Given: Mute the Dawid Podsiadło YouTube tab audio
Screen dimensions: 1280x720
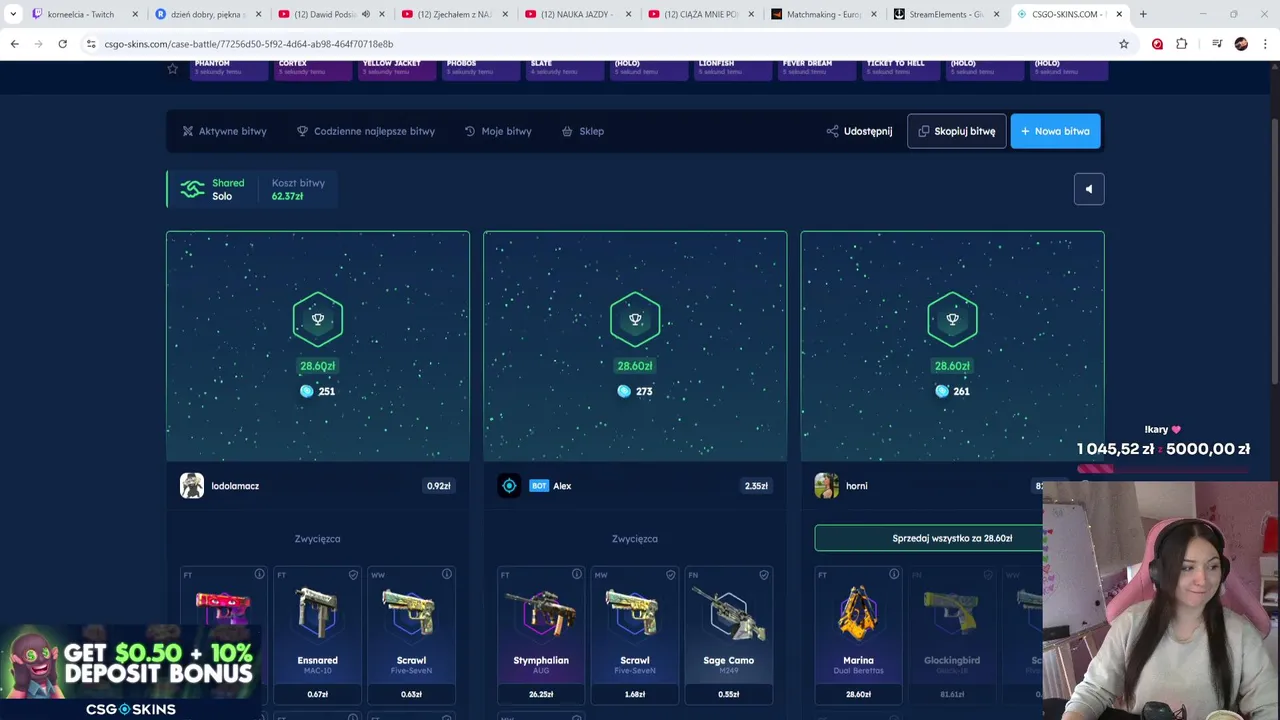Looking at the screenshot, I should 365,14.
